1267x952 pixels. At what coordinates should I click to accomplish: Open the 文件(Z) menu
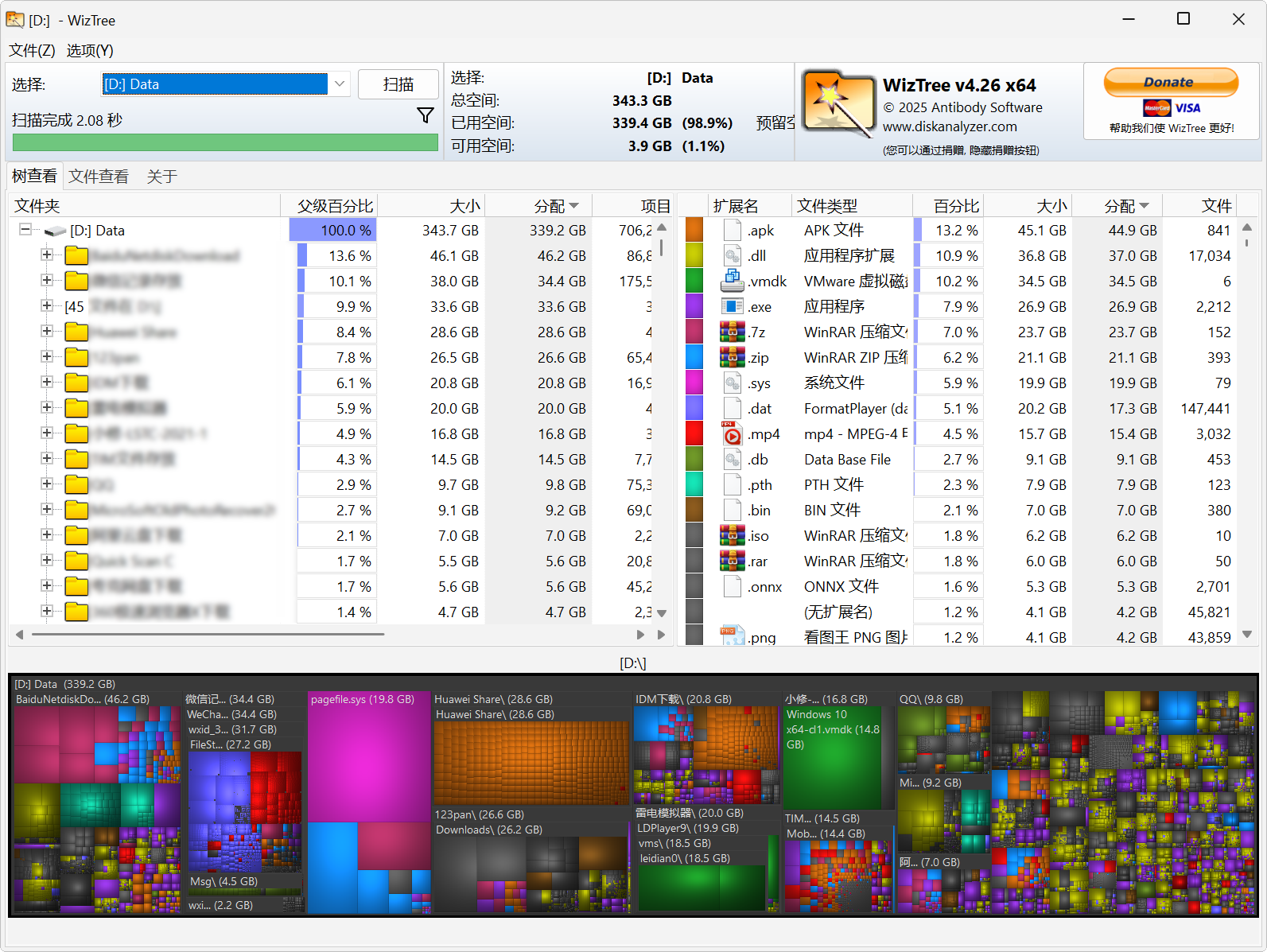point(32,50)
